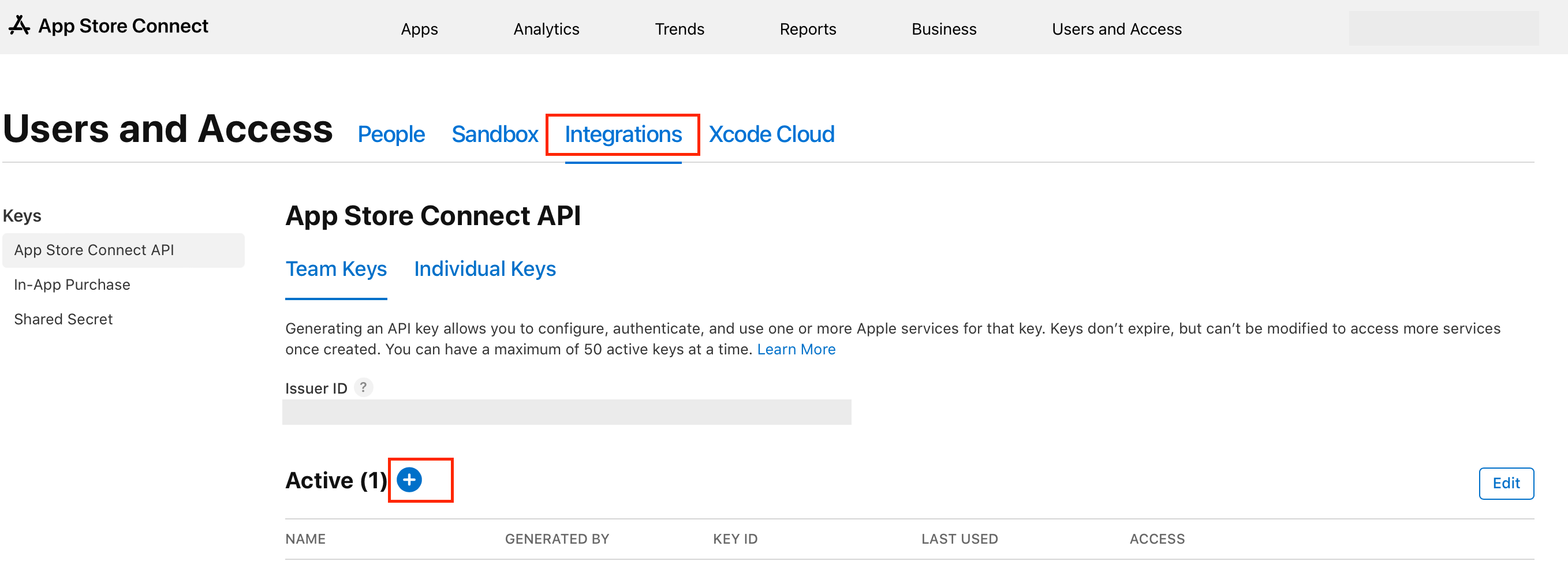The width and height of the screenshot is (1568, 561).
Task: Open the Xcode Cloud tab
Action: click(771, 134)
